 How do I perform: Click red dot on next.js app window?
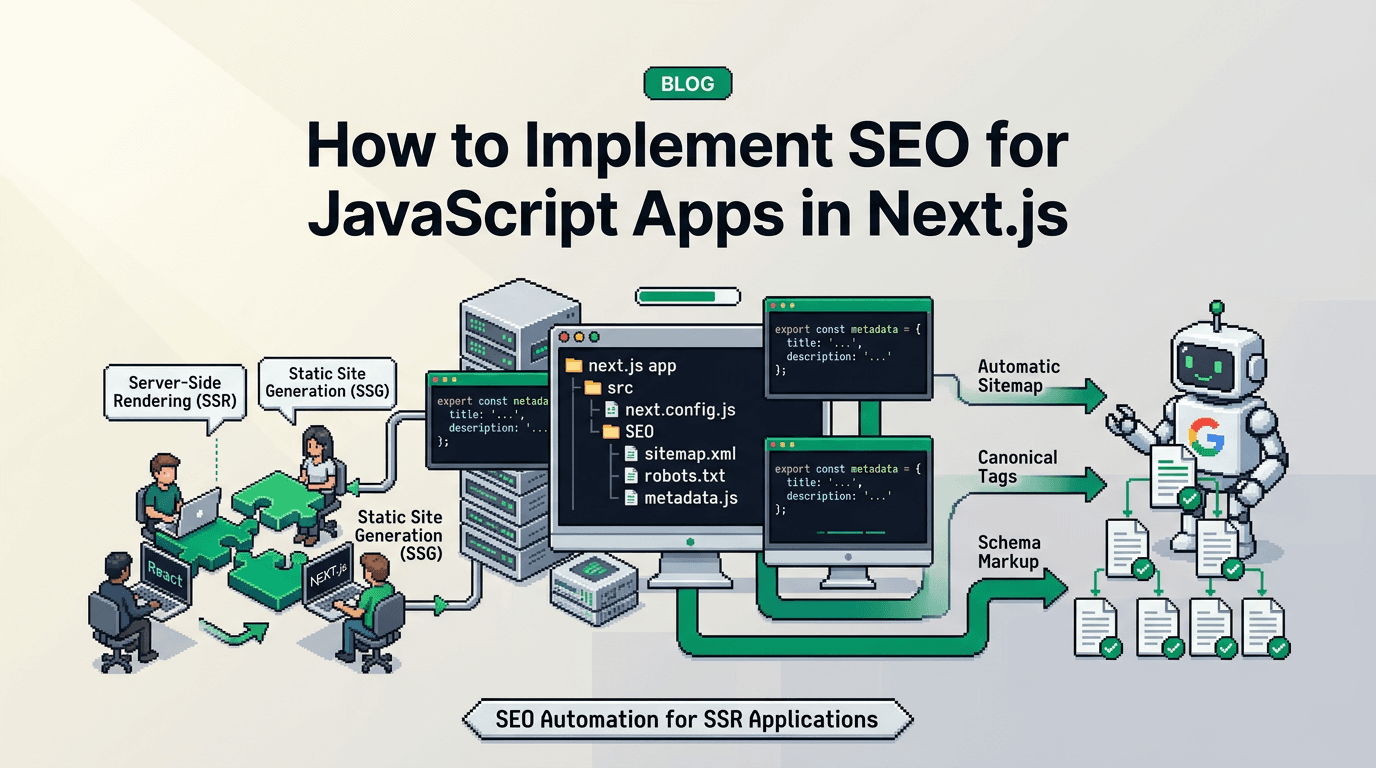(x=562, y=338)
